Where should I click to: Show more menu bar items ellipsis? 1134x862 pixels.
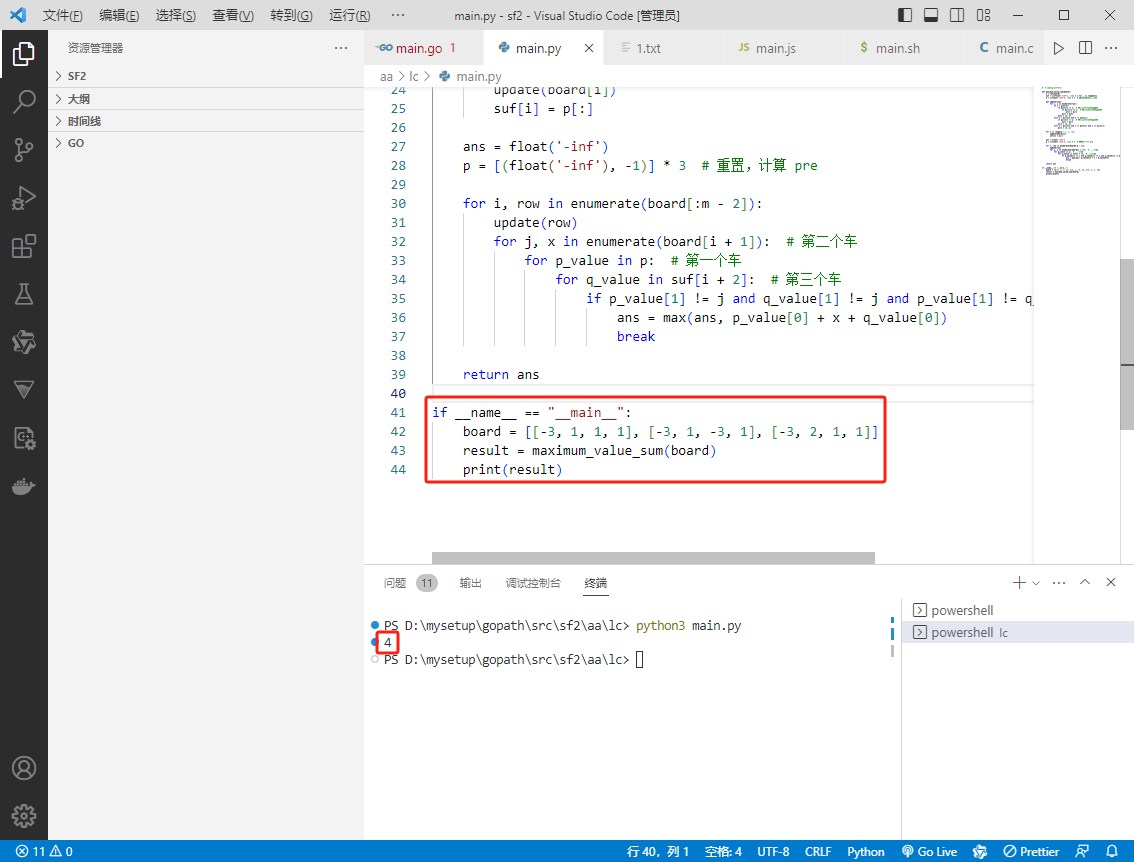(x=398, y=15)
